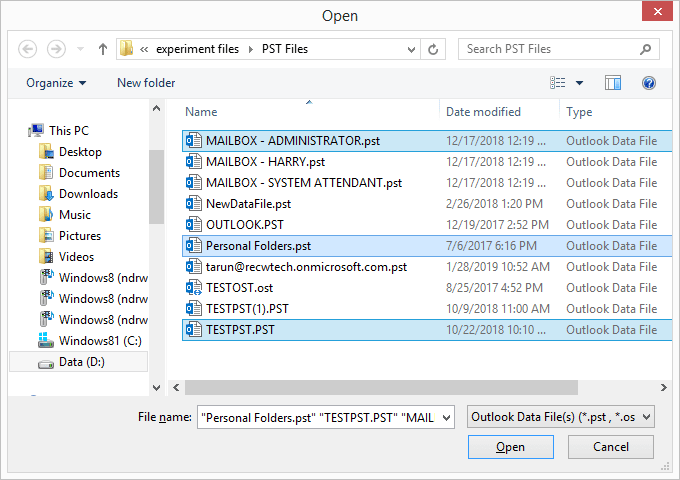Viewport: 680px width, 480px height.
Task: Change view using the view icon
Action: pos(558,82)
